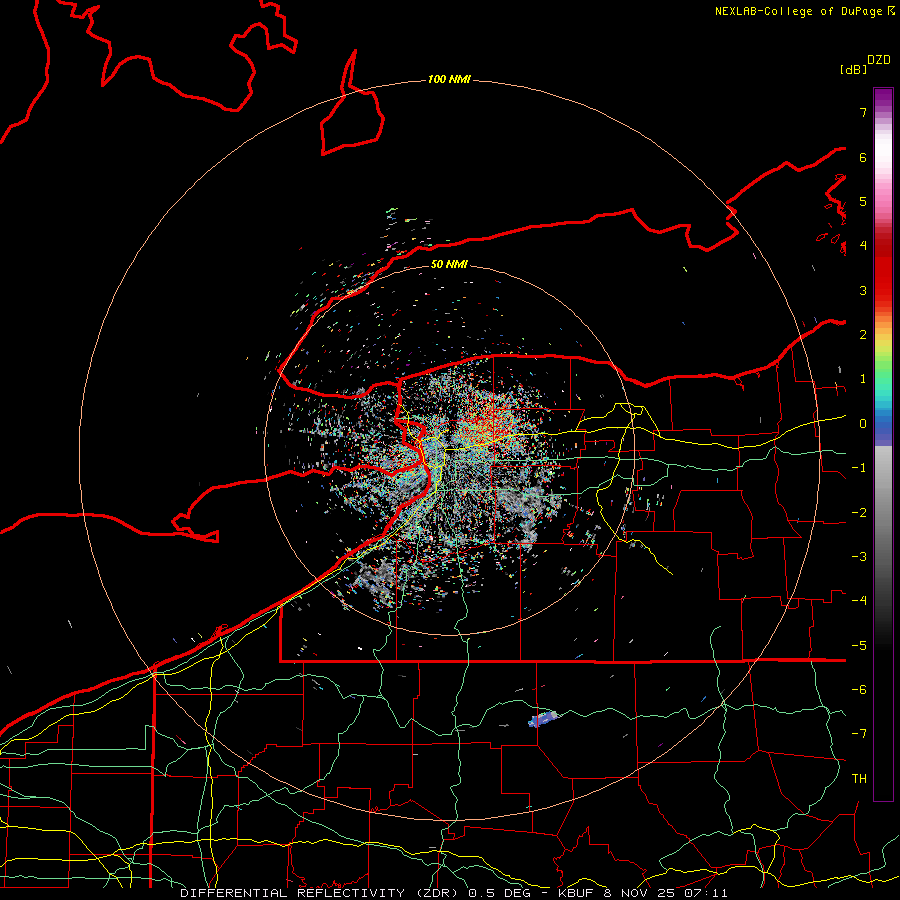Click the 8 NOV 25 07:11 timestamp
900x900 pixels.
[666, 893]
